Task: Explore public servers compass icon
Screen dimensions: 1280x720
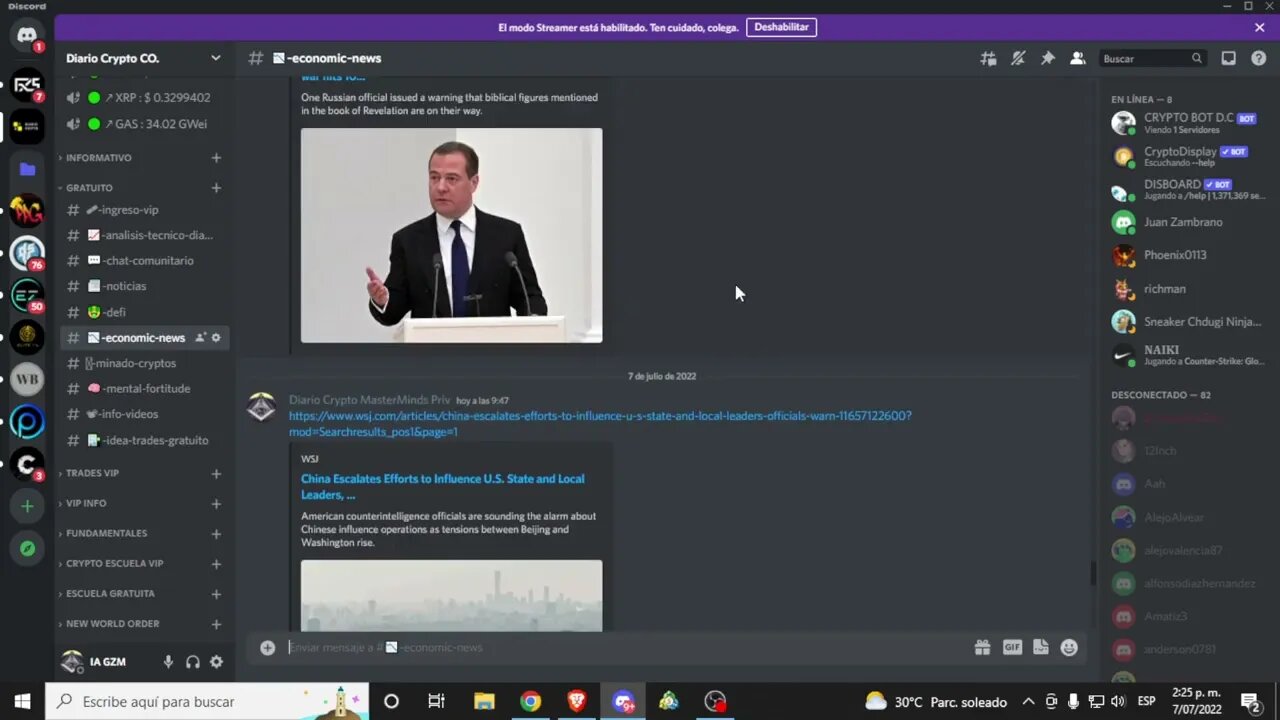Action: tap(27, 548)
